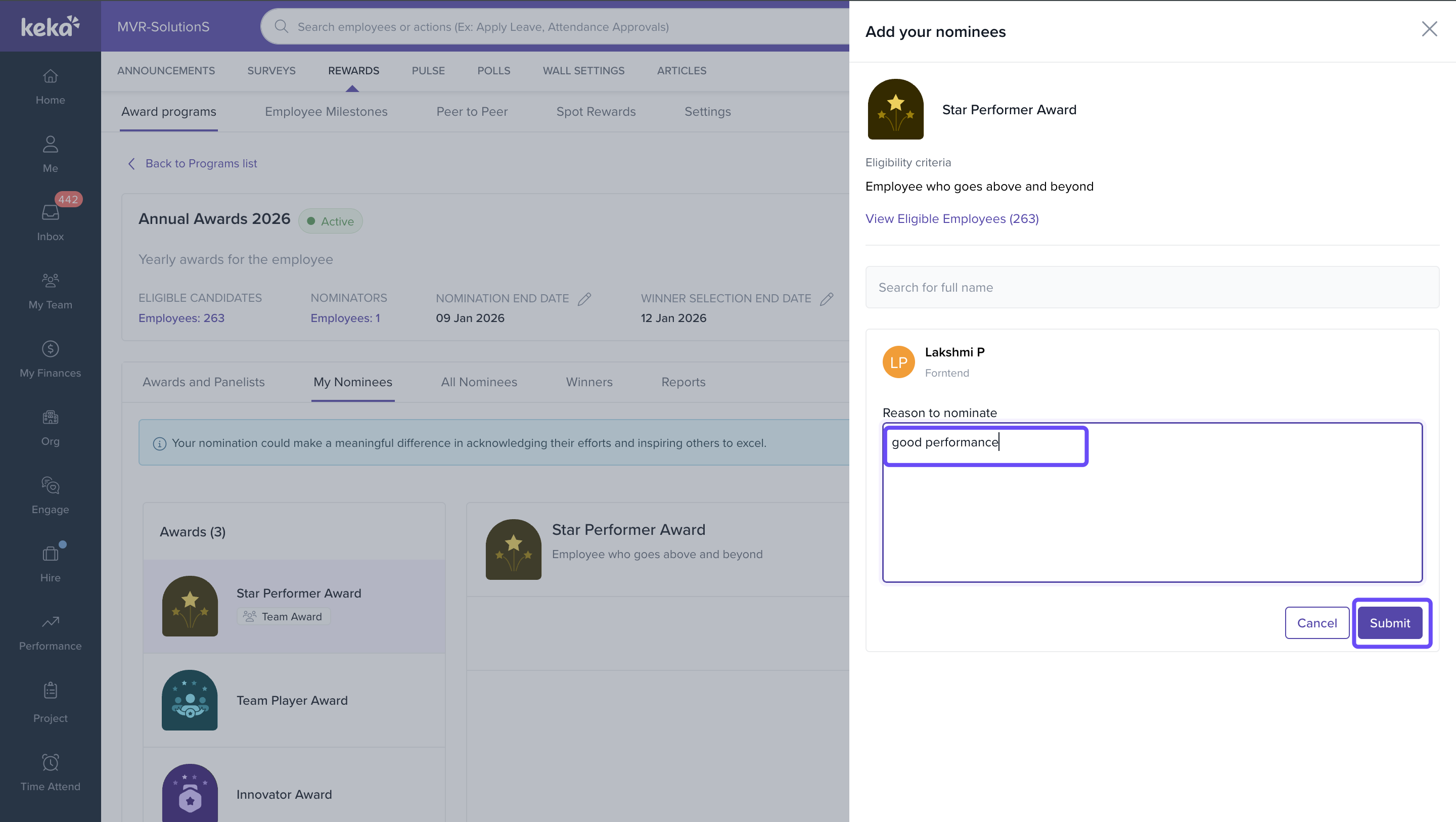Viewport: 1456px width, 822px height.
Task: Click Back to Programs list chevron
Action: point(131,163)
